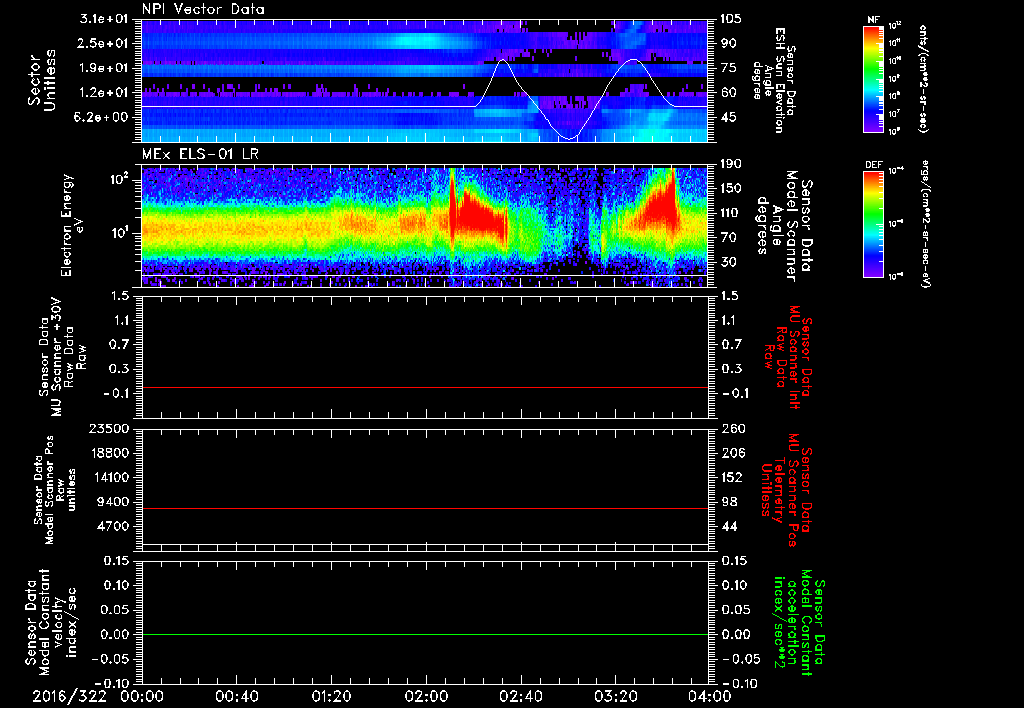Screen dimensions: 1024x708
Task: Click the "152" telemetry tick label
Action: (732, 477)
